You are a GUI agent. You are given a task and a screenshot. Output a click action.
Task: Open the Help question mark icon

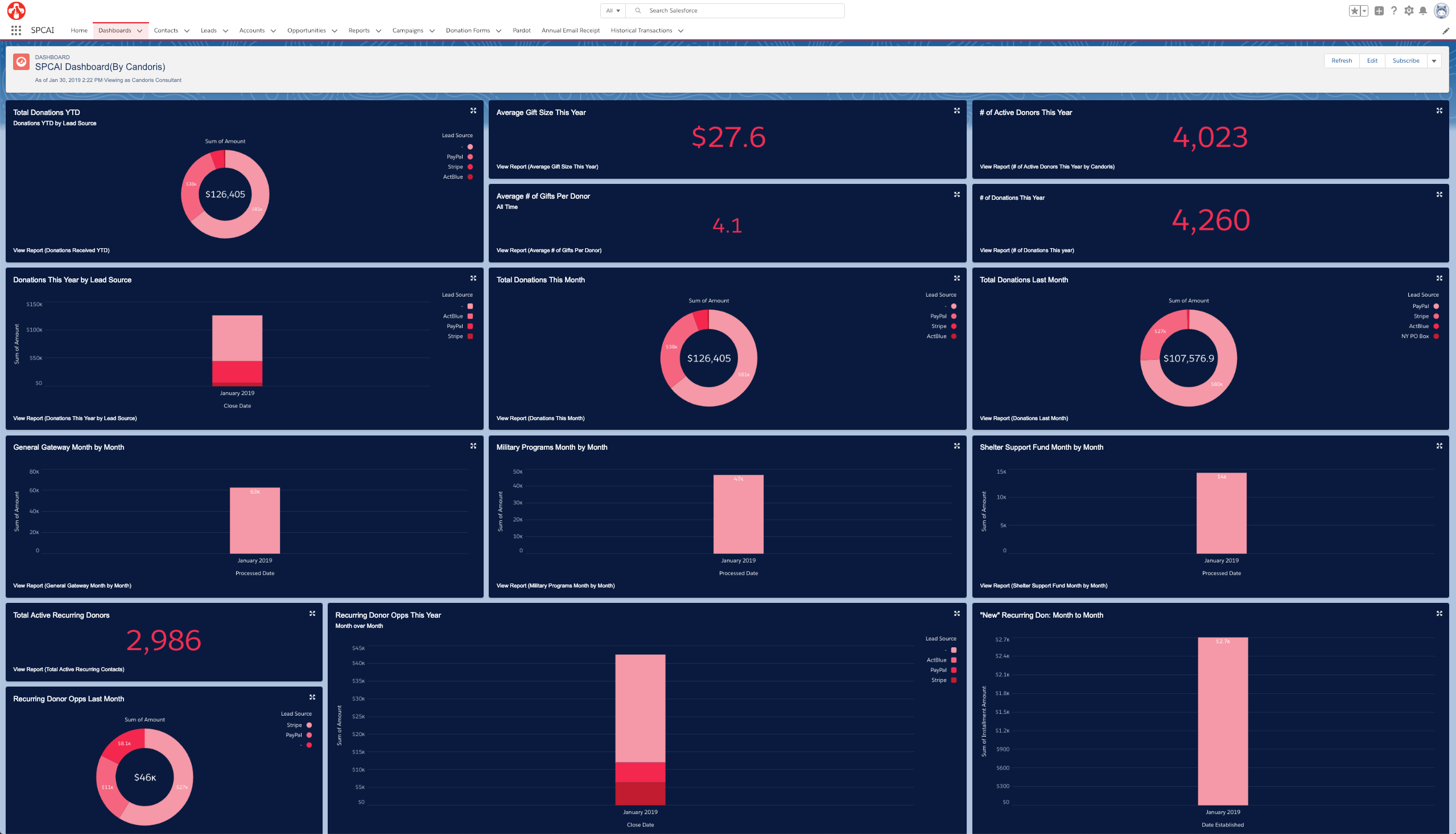[x=1394, y=11]
